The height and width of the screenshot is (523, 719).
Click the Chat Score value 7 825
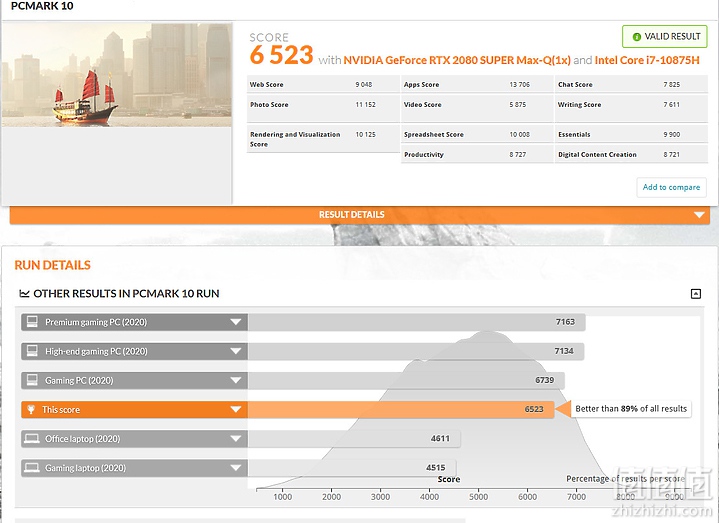click(x=672, y=84)
